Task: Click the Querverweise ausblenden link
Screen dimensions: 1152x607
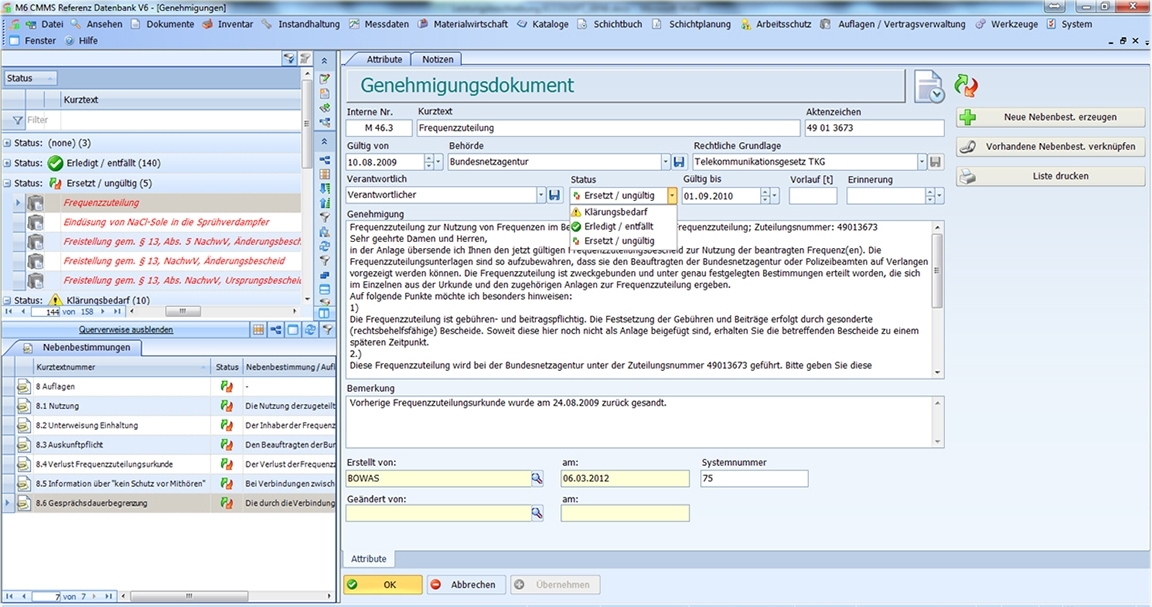Action: (126, 330)
